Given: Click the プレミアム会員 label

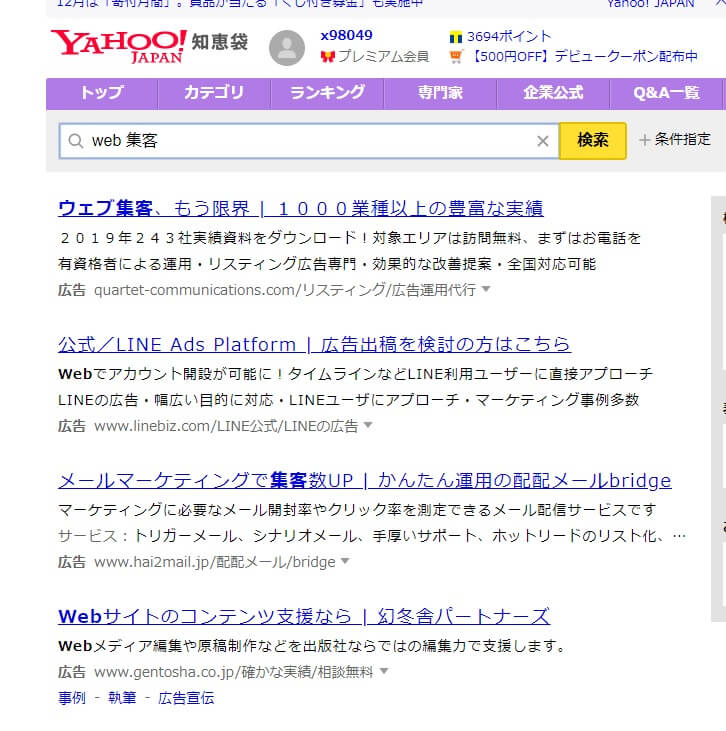Looking at the screenshot, I should coord(383,57).
